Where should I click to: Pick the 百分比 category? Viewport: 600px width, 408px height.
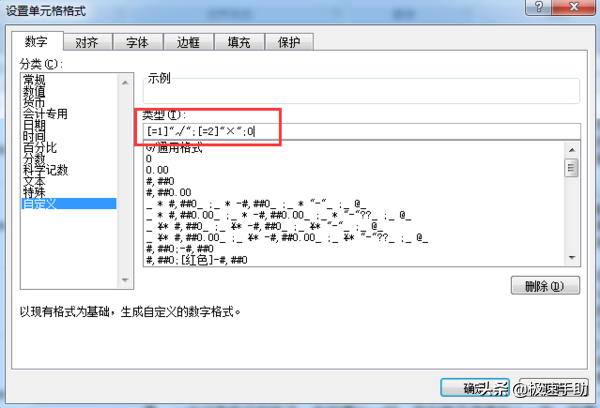[40, 147]
